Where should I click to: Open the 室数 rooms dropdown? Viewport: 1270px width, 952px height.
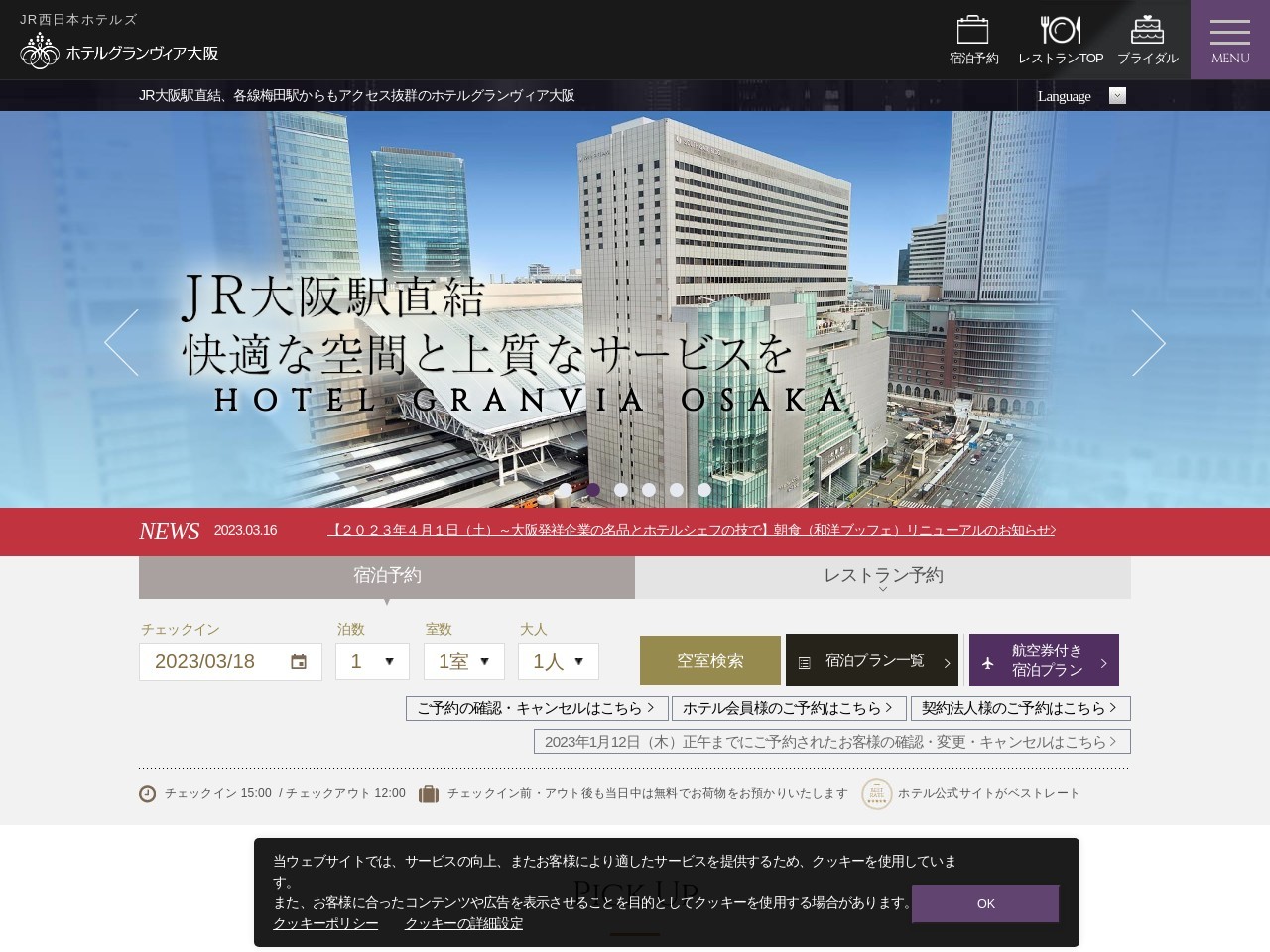pos(464,661)
